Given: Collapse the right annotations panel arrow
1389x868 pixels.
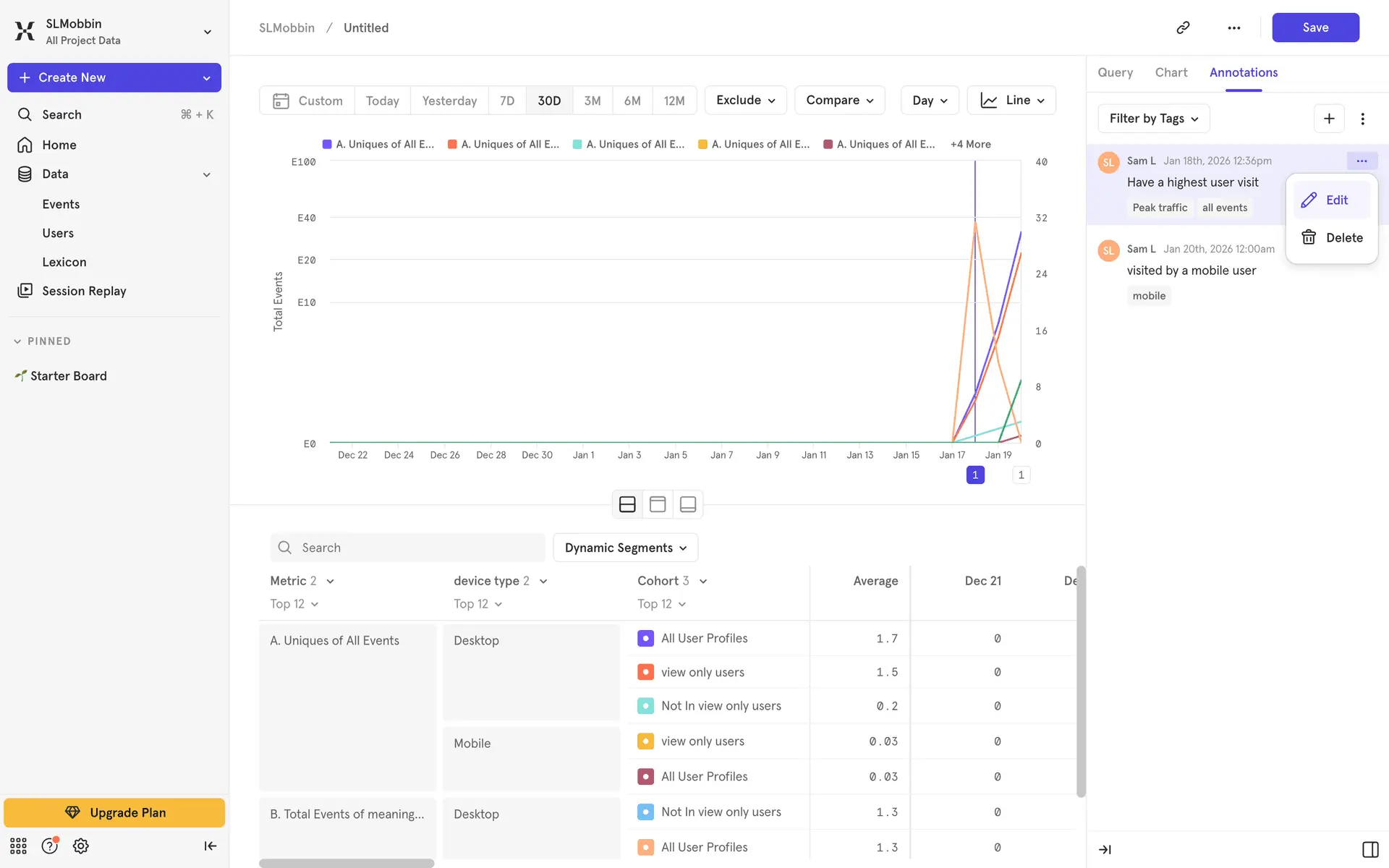Looking at the screenshot, I should point(1105,849).
